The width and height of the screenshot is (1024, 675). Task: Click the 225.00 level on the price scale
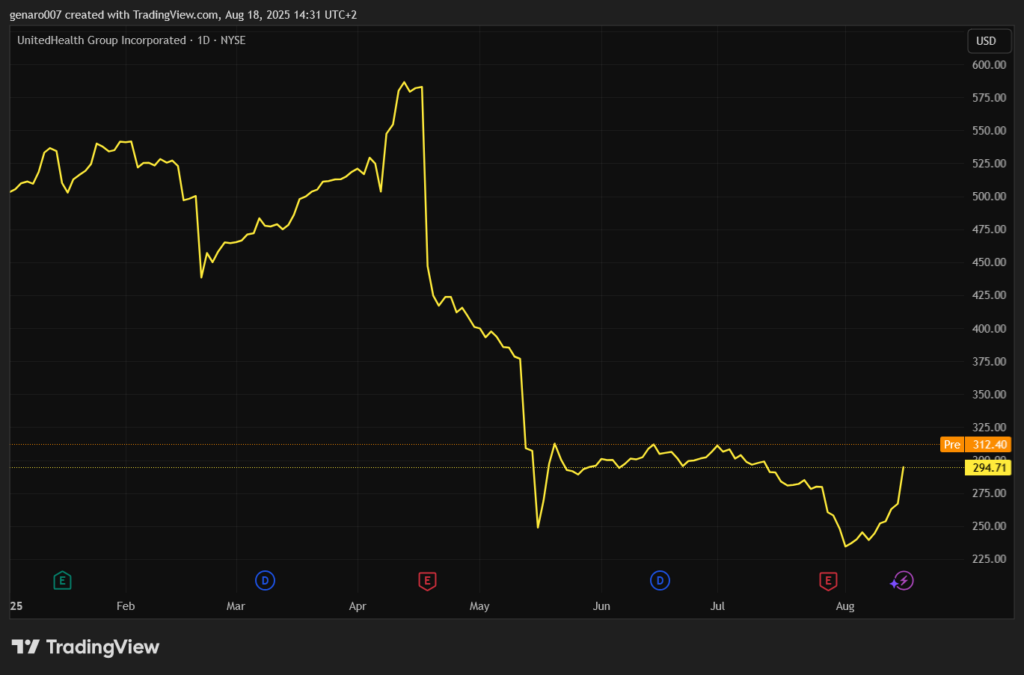click(x=987, y=559)
